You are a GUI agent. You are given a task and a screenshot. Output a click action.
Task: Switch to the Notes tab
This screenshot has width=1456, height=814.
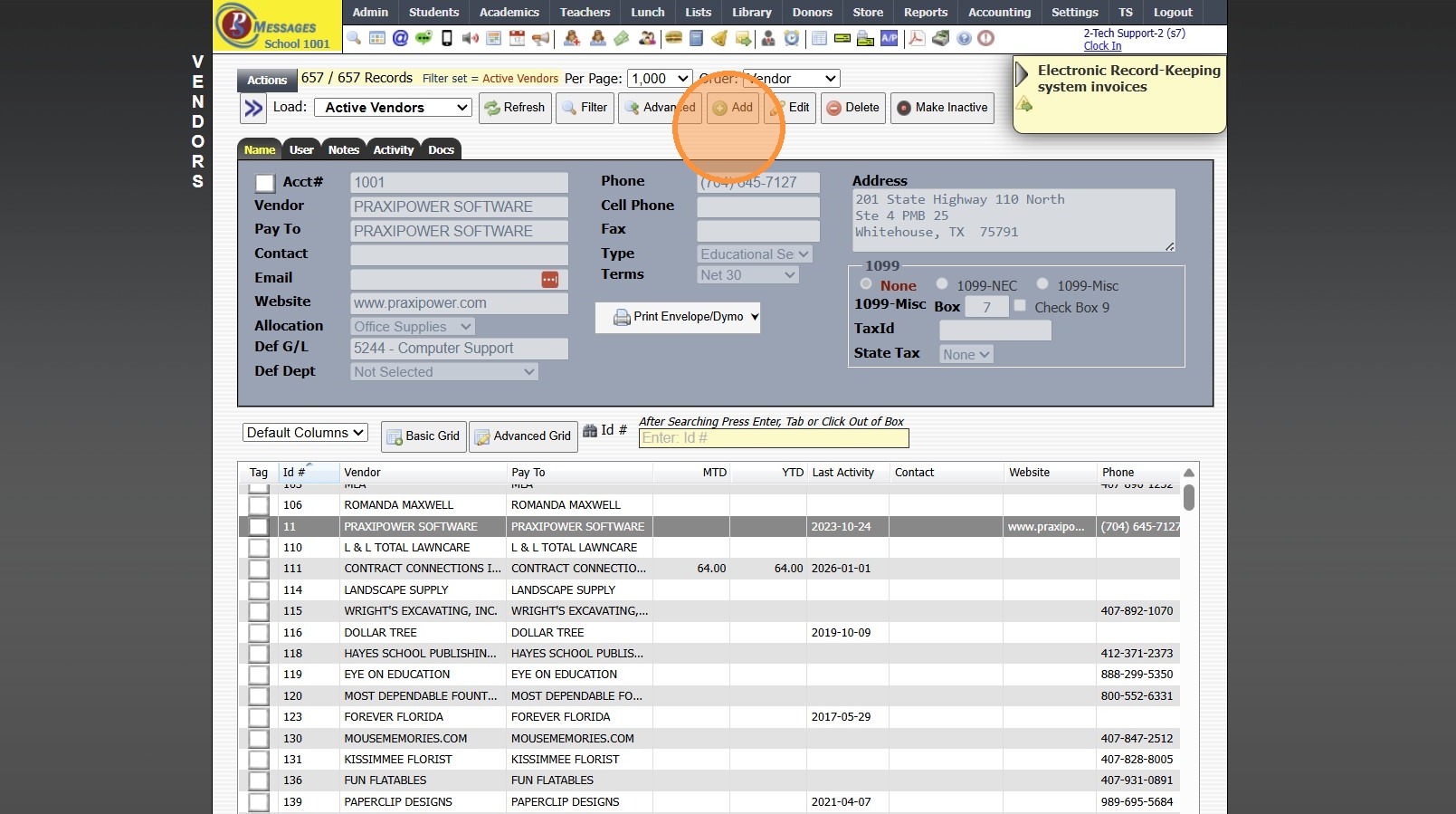pyautogui.click(x=343, y=150)
